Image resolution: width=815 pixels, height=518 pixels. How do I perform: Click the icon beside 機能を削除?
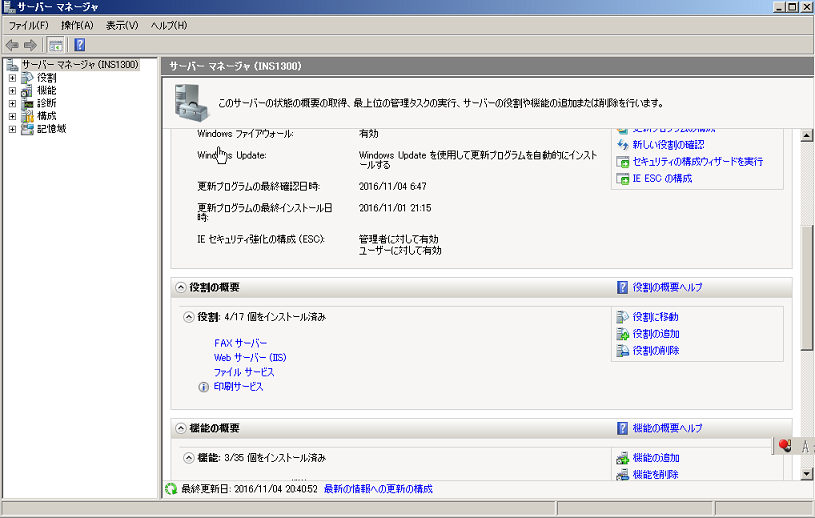623,474
